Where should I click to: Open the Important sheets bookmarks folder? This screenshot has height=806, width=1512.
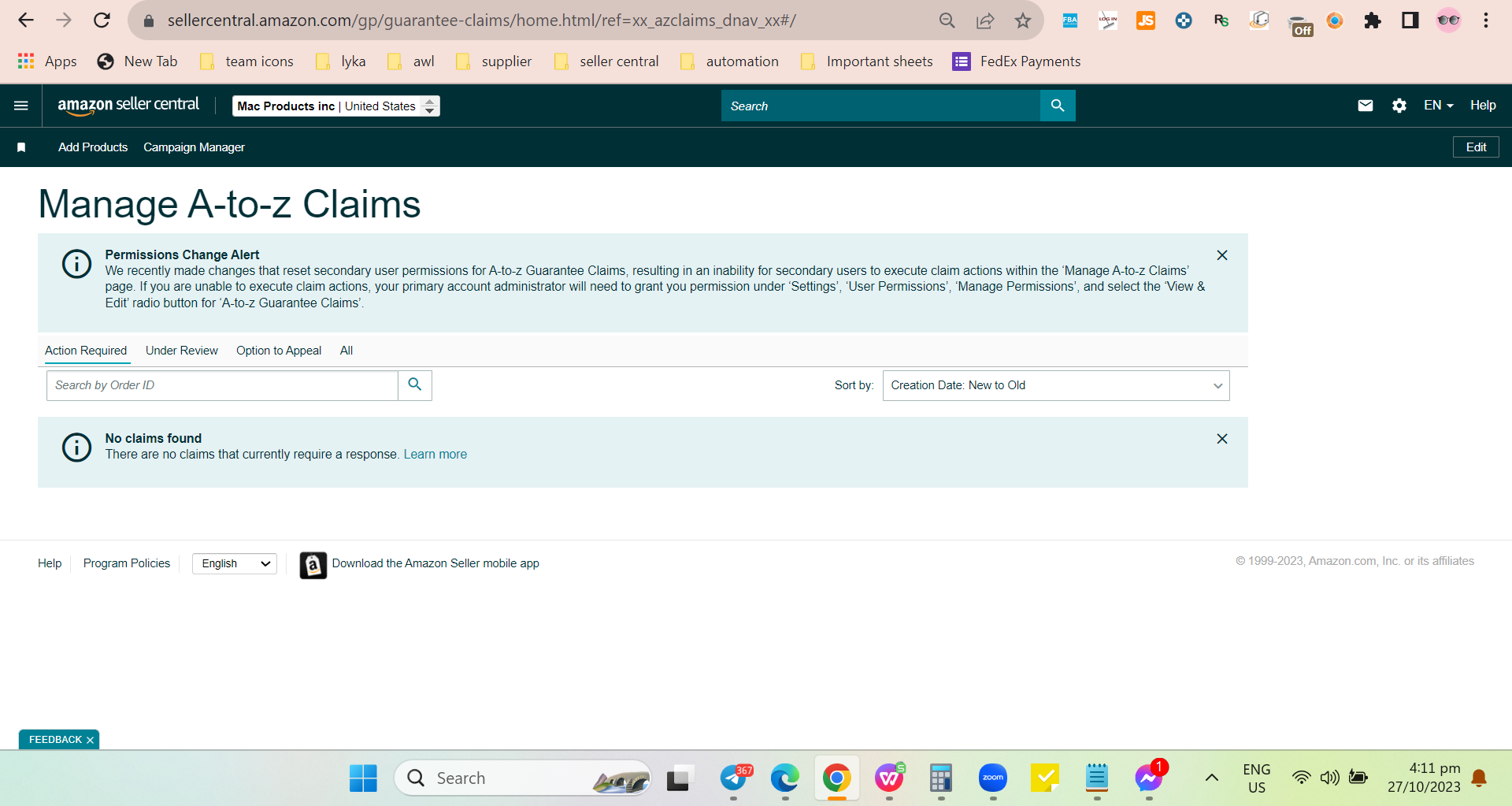point(866,61)
